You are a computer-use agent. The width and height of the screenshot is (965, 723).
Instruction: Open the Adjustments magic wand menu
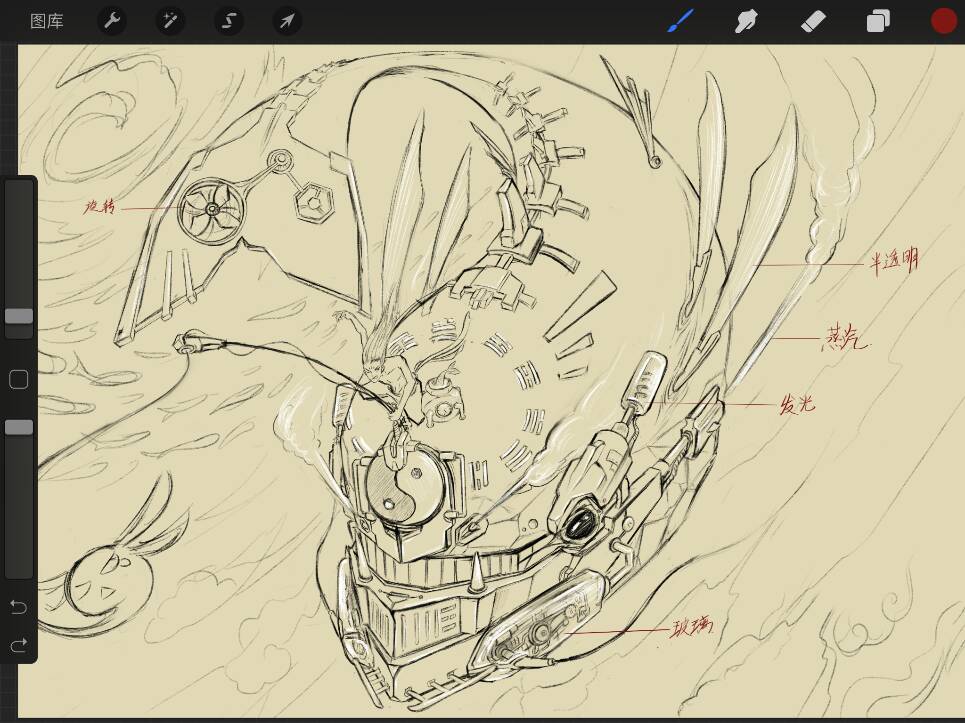pyautogui.click(x=170, y=21)
